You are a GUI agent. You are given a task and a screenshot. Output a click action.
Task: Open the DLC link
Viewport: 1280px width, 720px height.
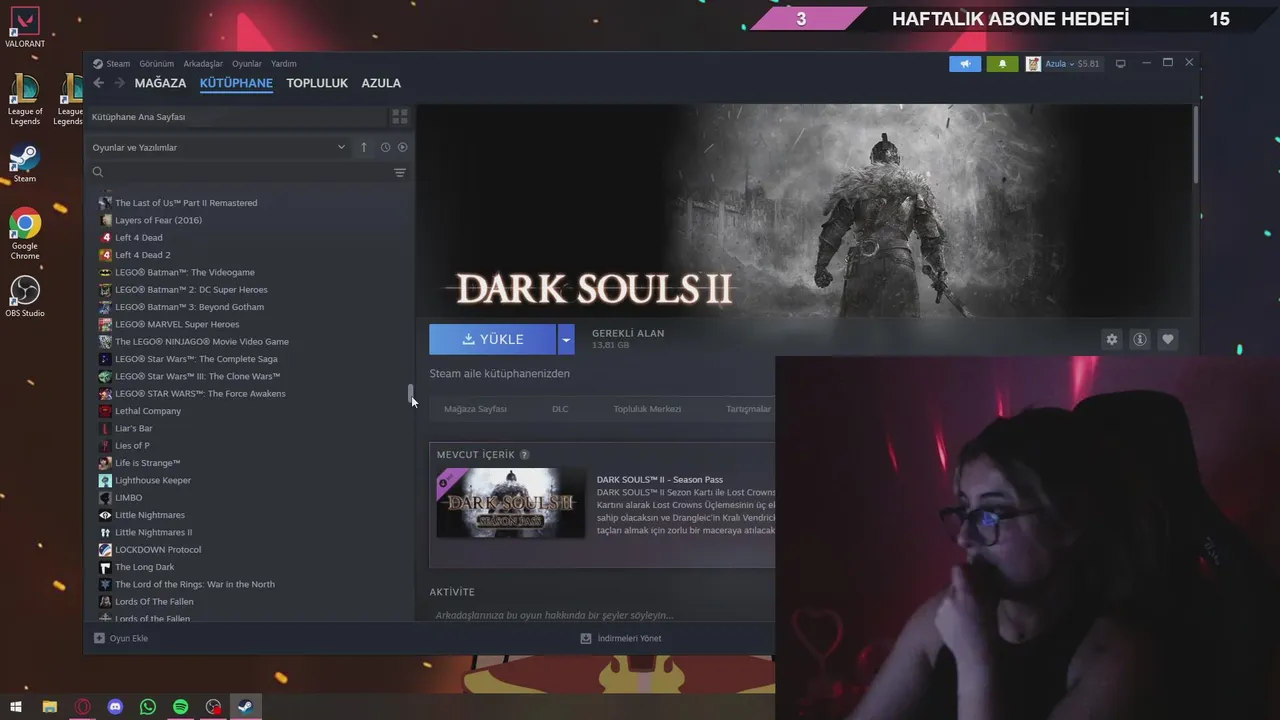pyautogui.click(x=560, y=409)
